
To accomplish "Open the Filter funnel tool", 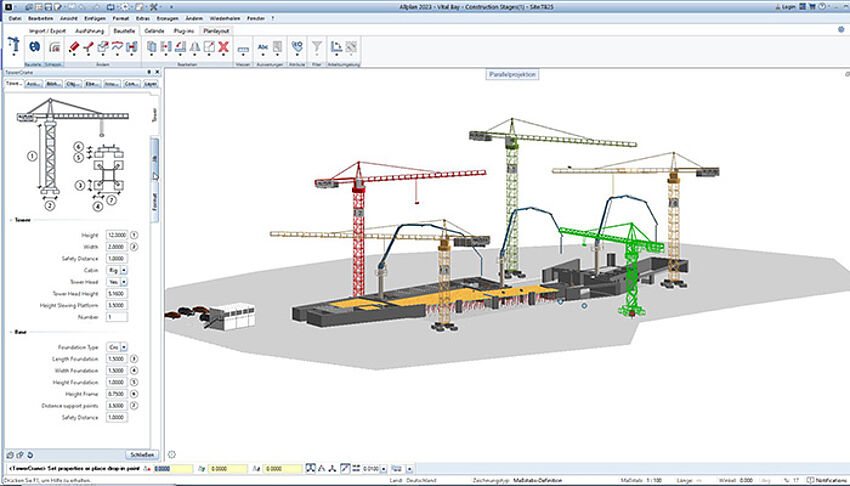I will (x=316, y=47).
